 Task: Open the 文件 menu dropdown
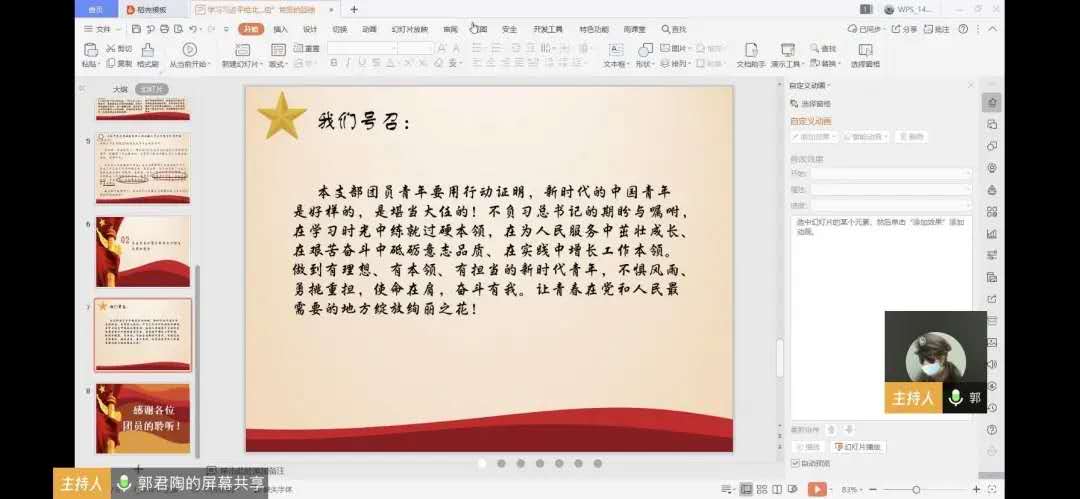[x=102, y=29]
